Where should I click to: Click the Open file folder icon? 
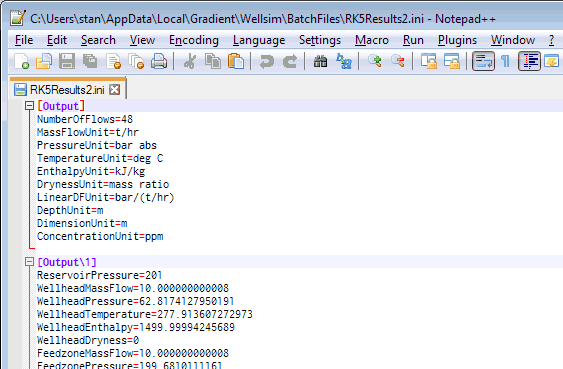[x=44, y=61]
